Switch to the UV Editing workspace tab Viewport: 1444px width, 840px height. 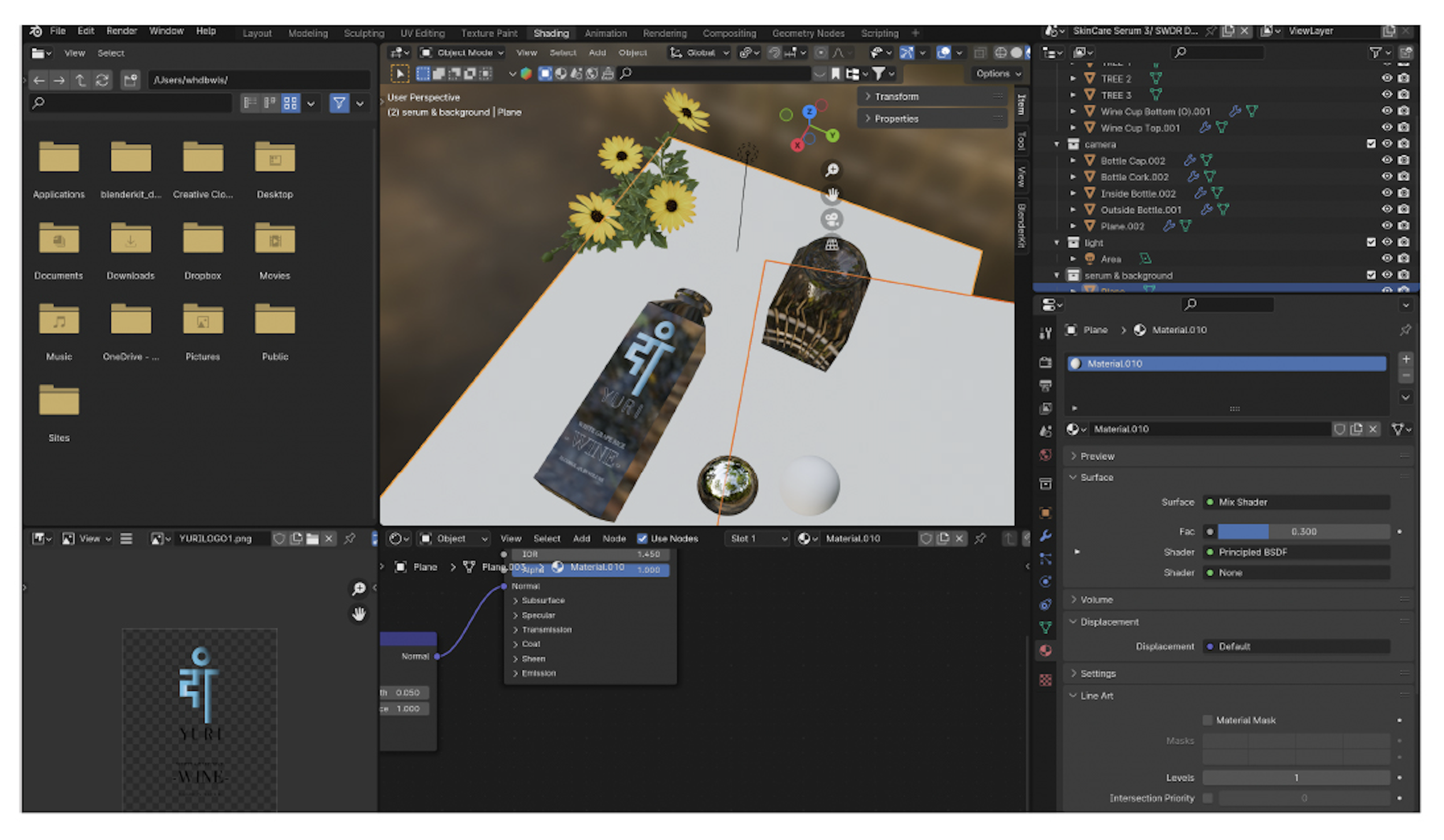[x=422, y=33]
